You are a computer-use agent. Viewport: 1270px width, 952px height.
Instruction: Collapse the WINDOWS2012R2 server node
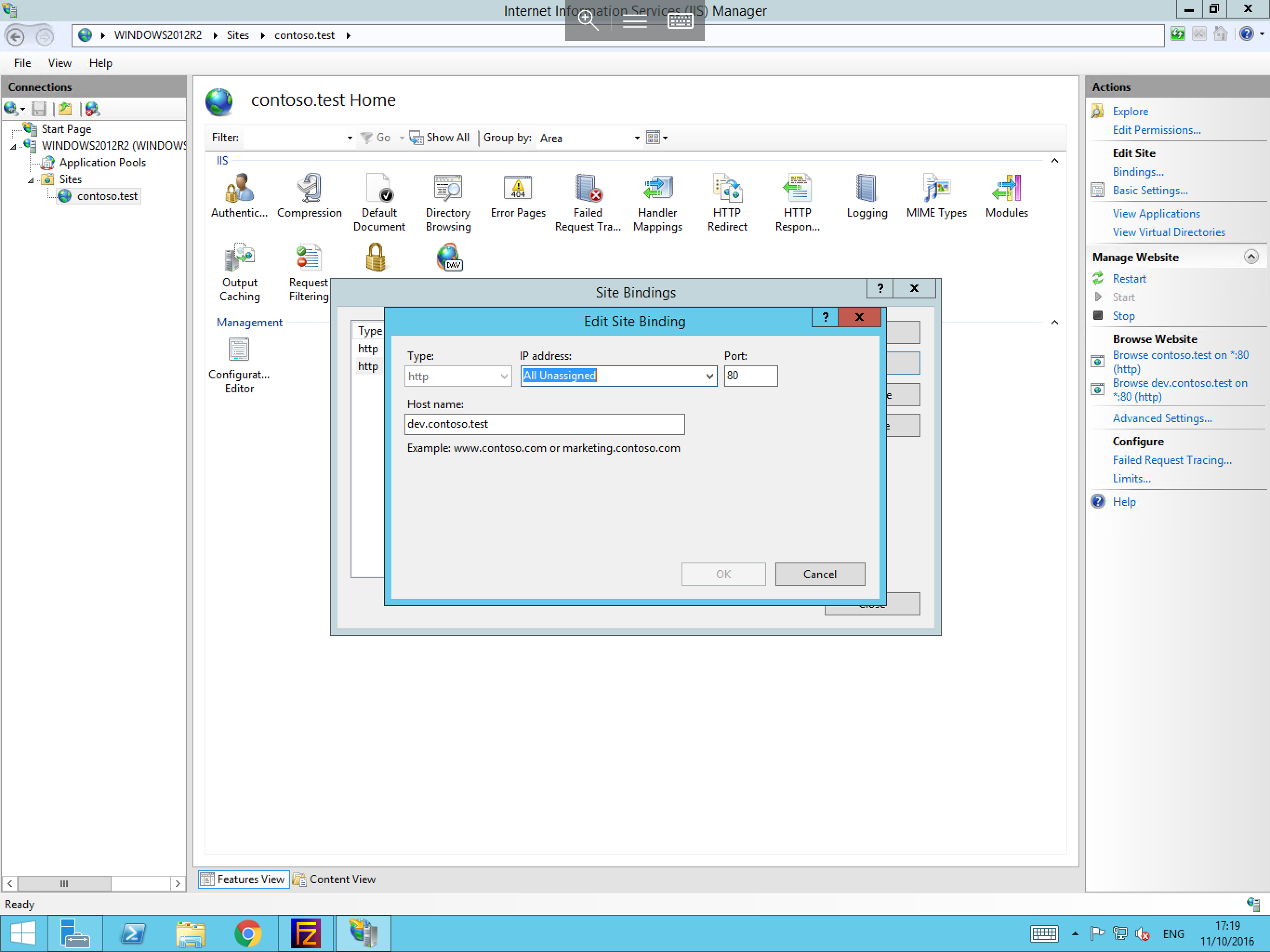tap(13, 146)
